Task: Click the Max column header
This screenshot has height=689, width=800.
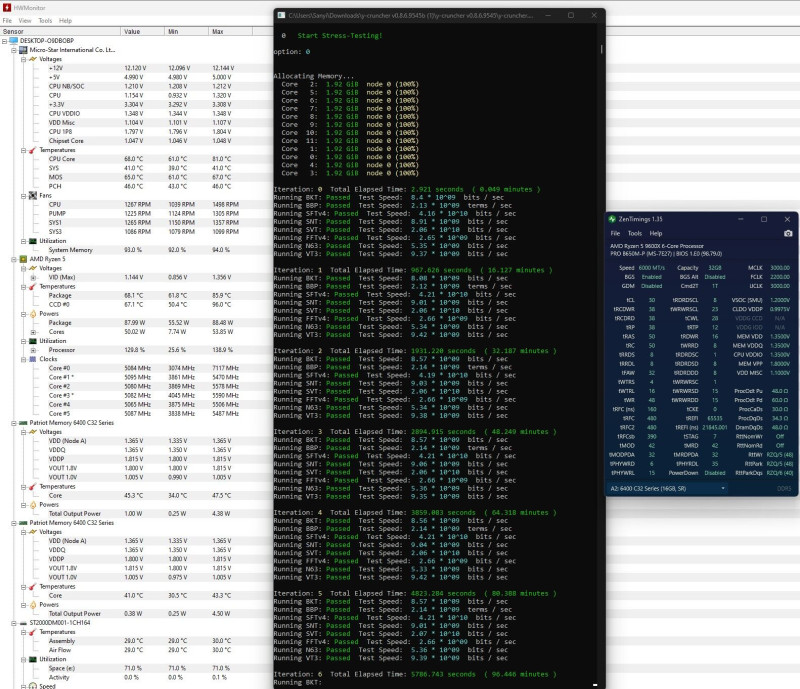Action: (231, 31)
